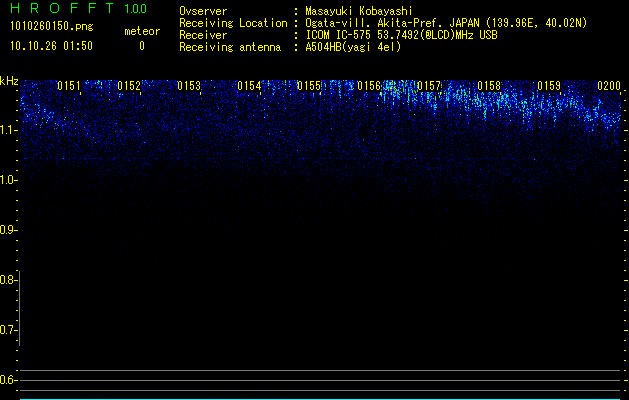Click the 1.1 kHz axis label
The image size is (629, 400).
8,130
